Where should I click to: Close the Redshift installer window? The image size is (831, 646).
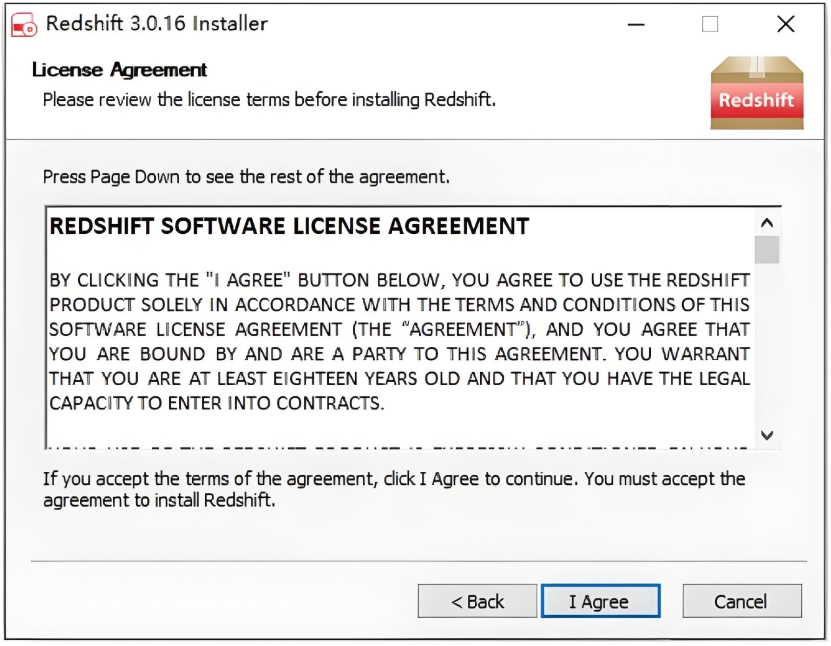786,25
